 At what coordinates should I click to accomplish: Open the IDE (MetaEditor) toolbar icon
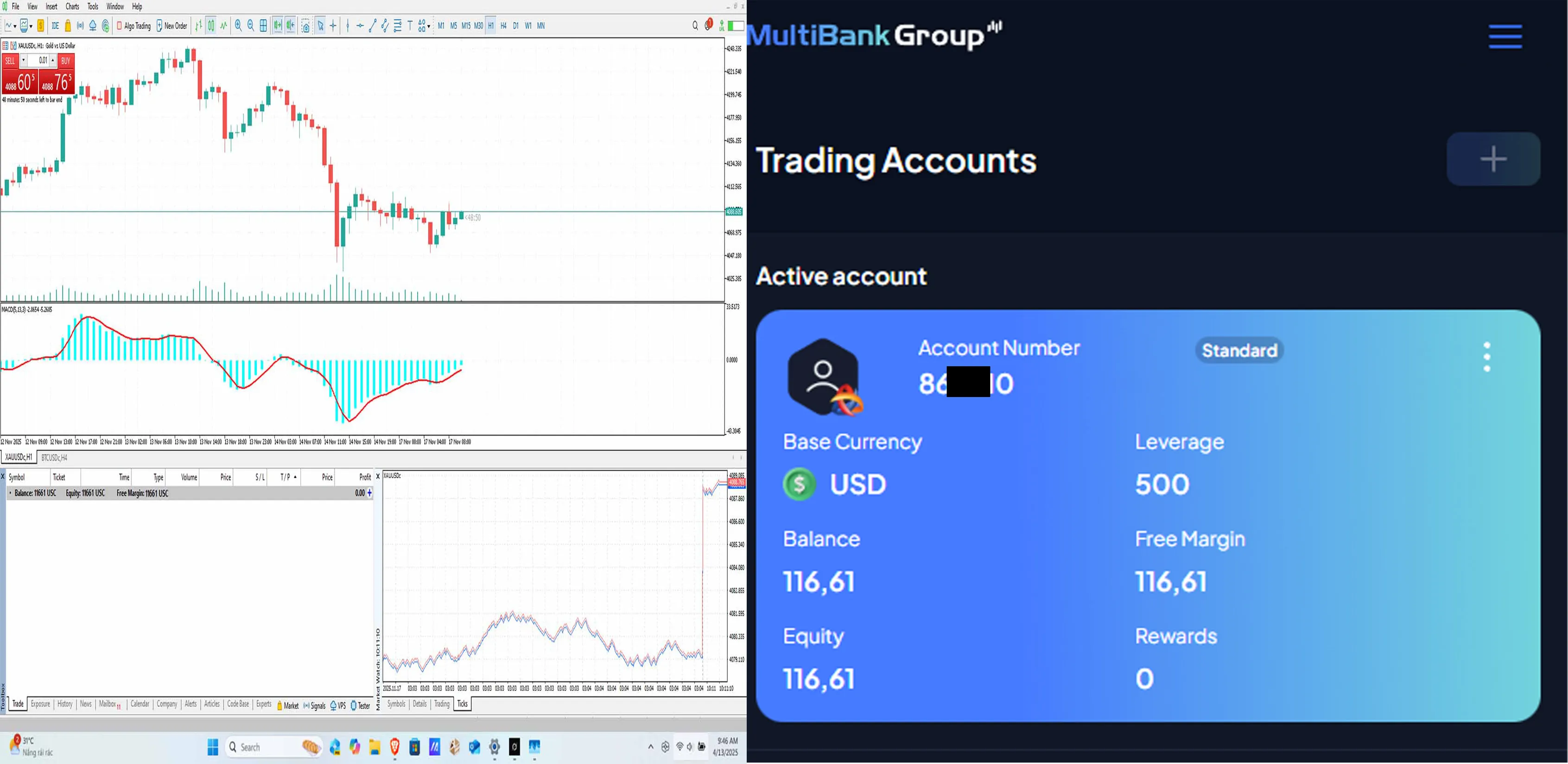coord(56,25)
